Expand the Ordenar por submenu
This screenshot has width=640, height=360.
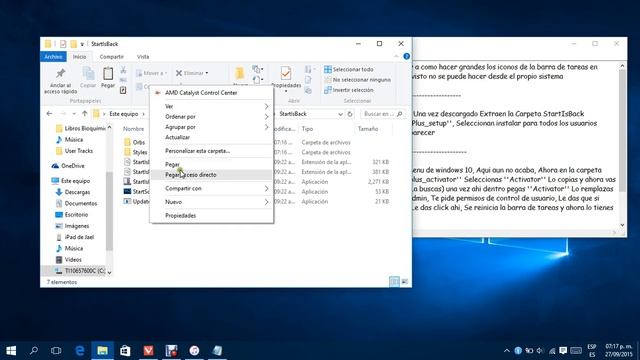coord(211,117)
